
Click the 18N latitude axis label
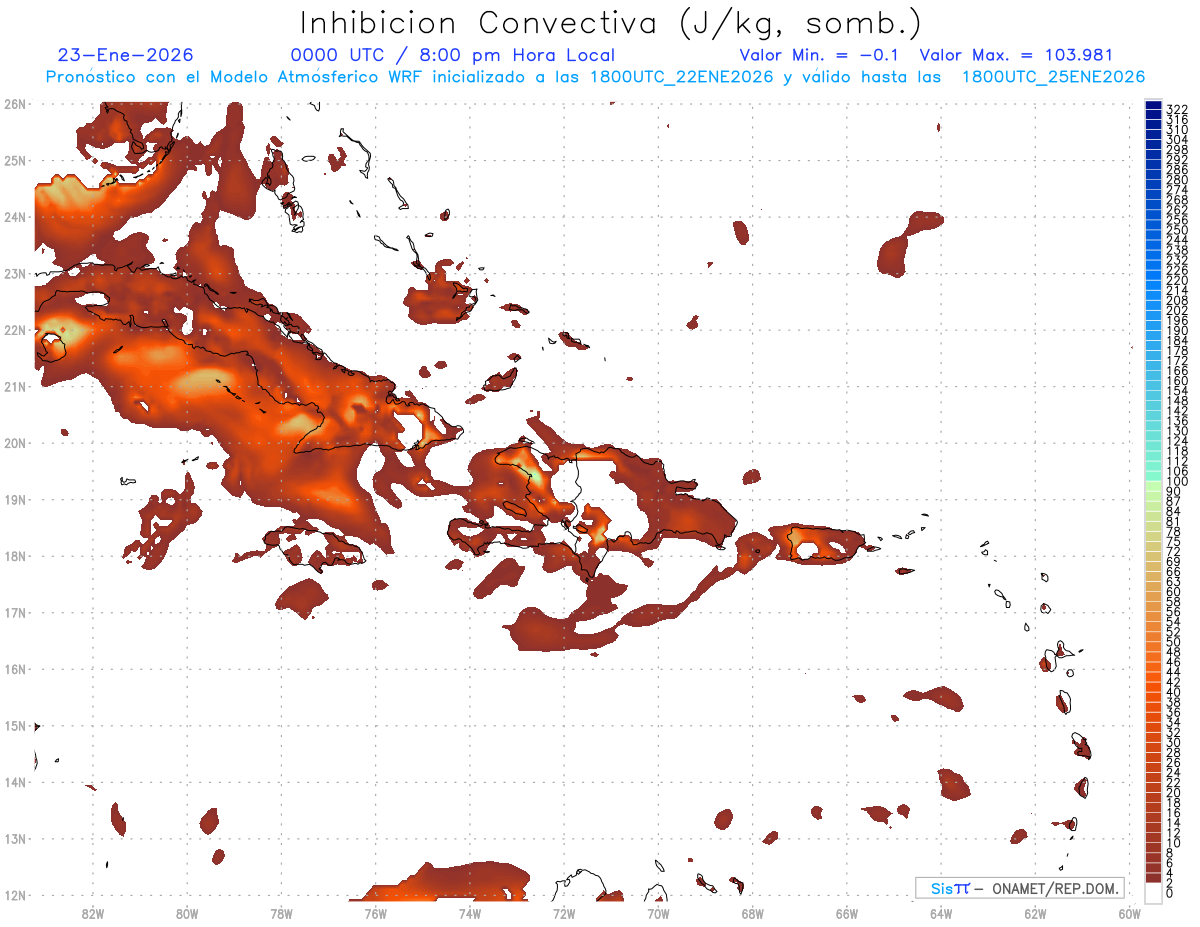pos(15,556)
